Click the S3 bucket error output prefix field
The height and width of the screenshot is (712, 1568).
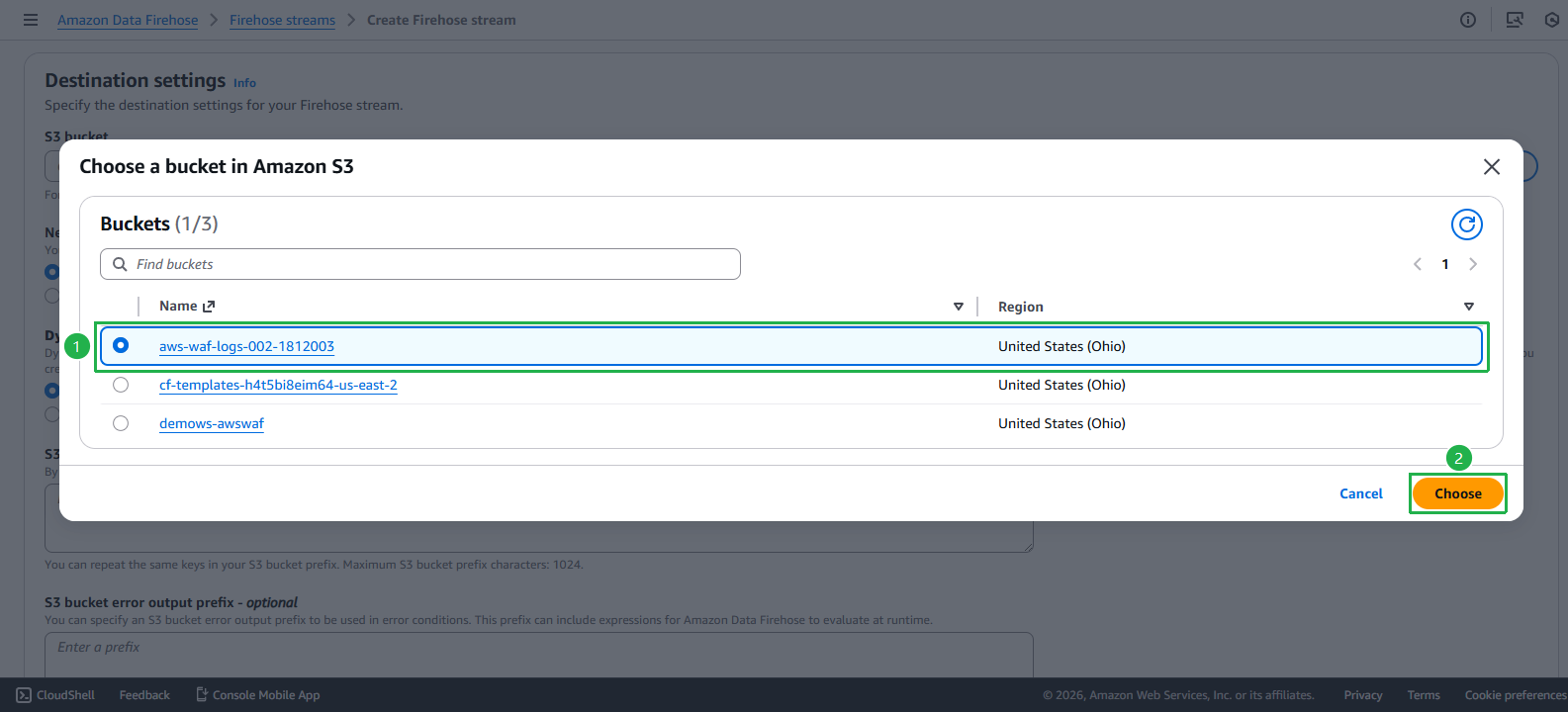pos(539,655)
